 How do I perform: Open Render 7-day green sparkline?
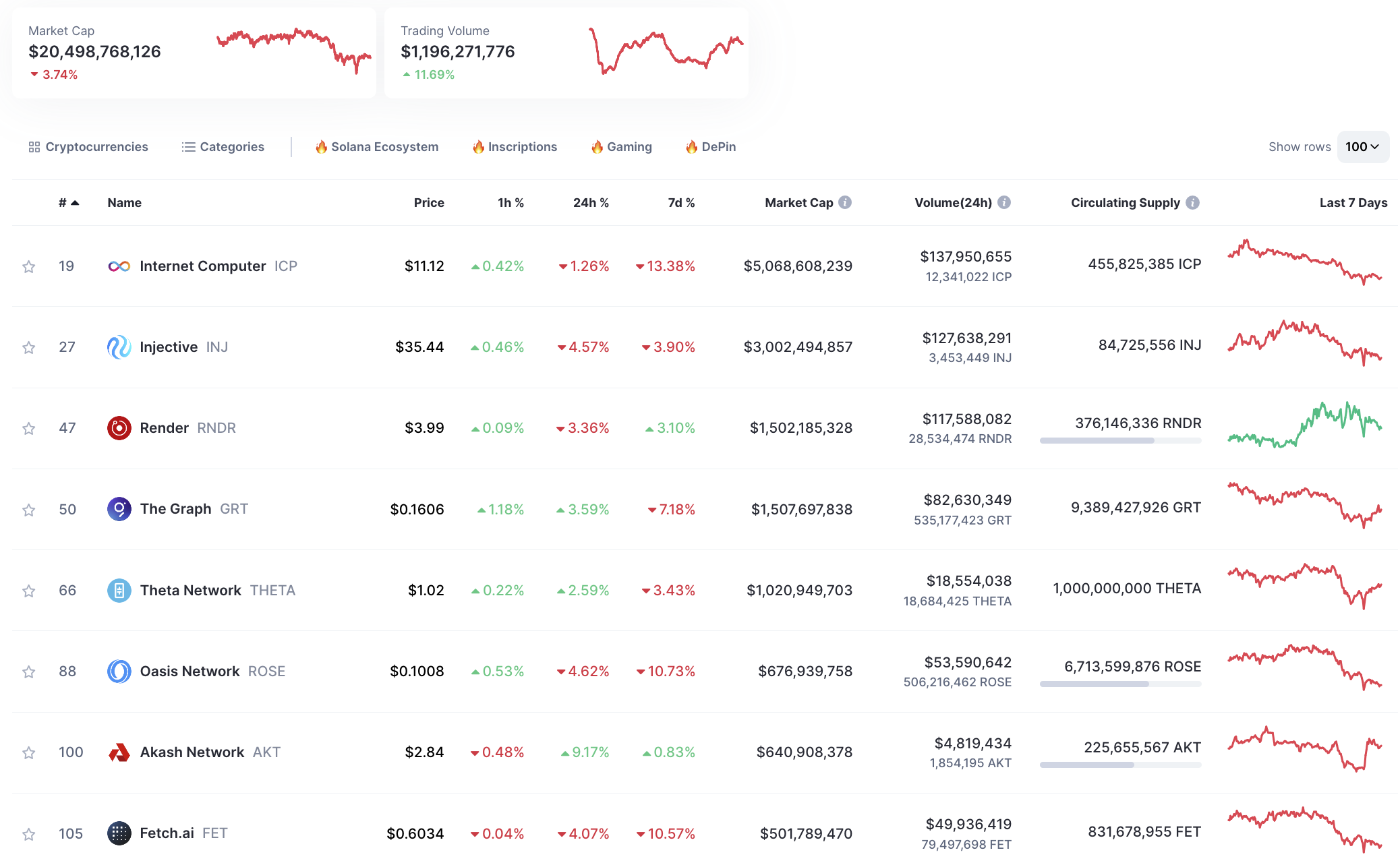(1305, 425)
